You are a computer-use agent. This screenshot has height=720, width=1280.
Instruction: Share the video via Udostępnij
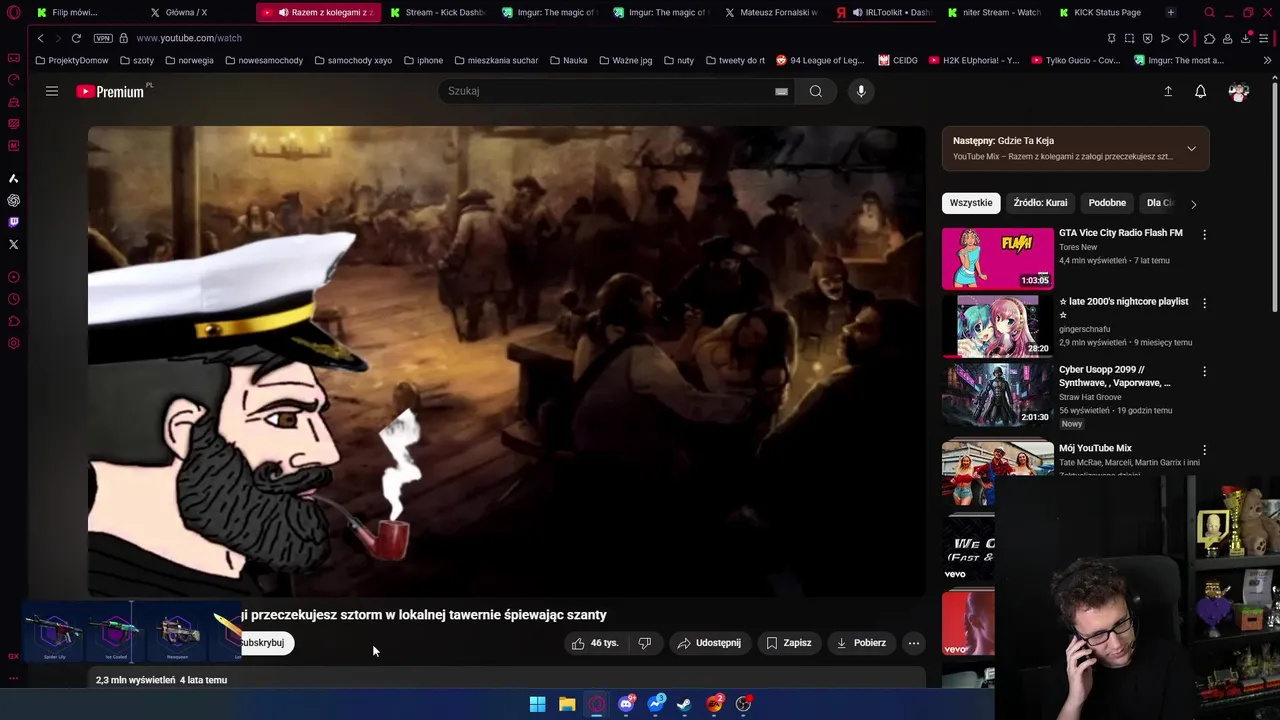pos(709,643)
